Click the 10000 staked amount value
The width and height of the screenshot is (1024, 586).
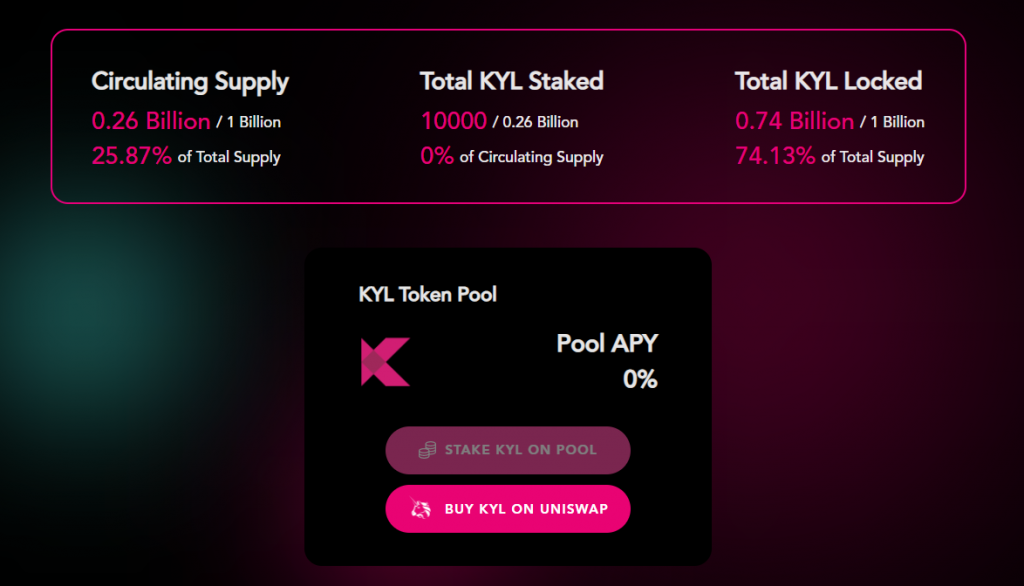pos(453,121)
